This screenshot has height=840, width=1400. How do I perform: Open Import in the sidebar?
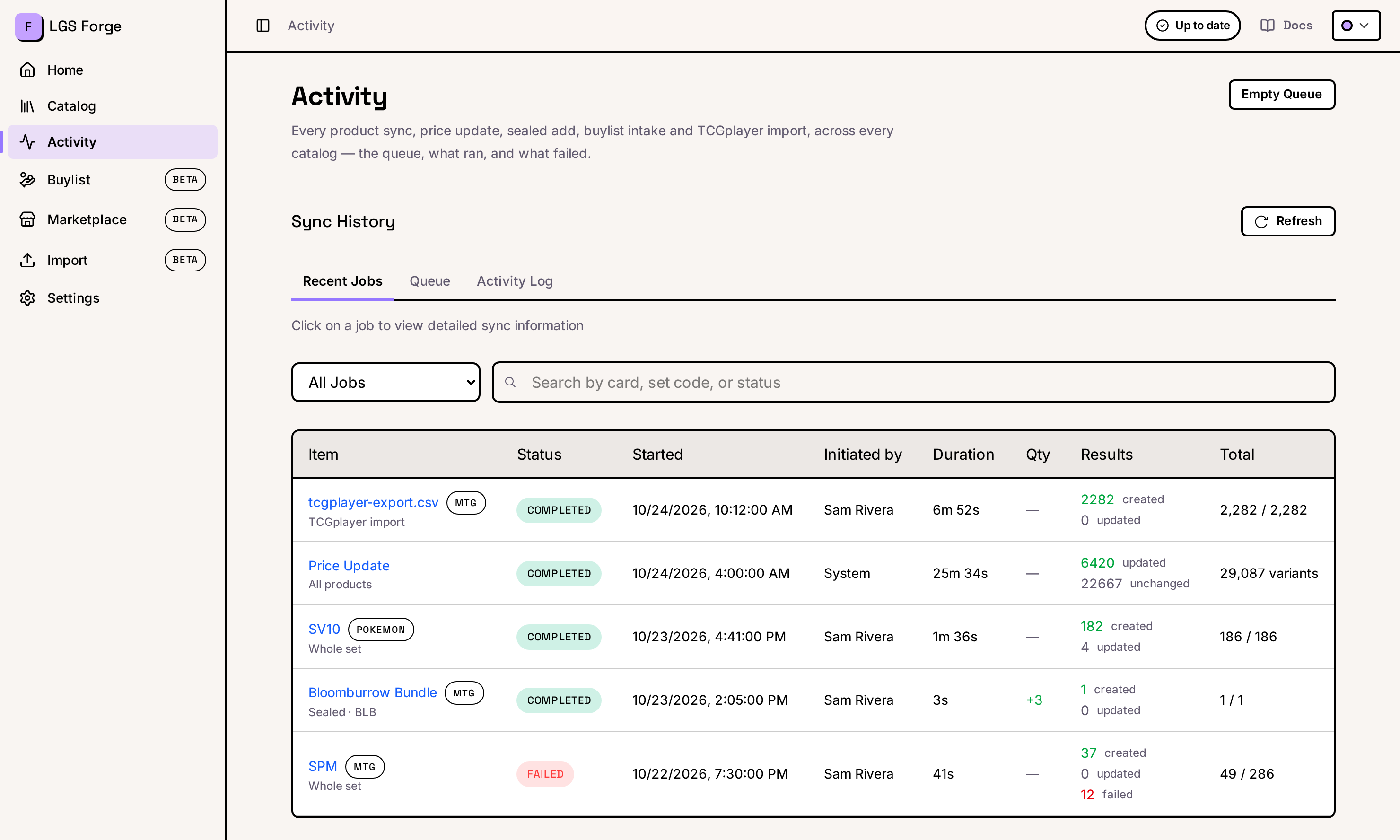[112, 260]
